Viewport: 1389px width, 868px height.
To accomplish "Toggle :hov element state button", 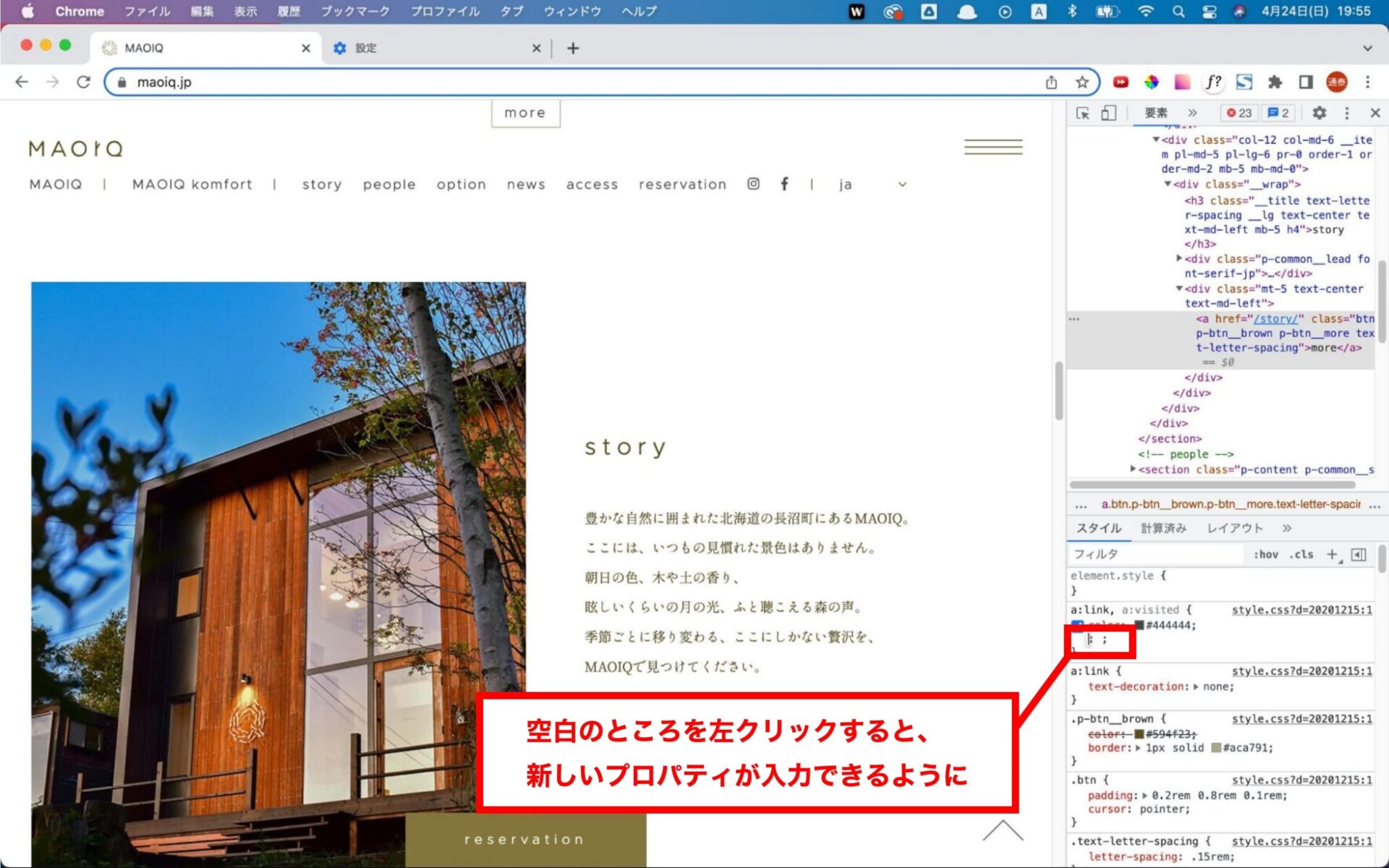I will 1266,554.
